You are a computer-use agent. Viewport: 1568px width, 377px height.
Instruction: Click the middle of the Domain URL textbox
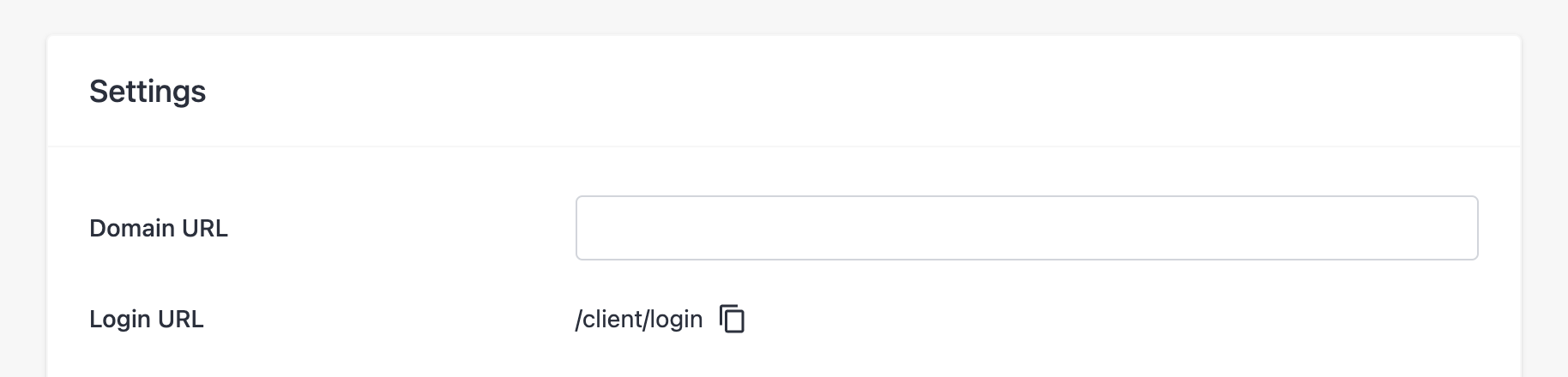coord(1027,228)
